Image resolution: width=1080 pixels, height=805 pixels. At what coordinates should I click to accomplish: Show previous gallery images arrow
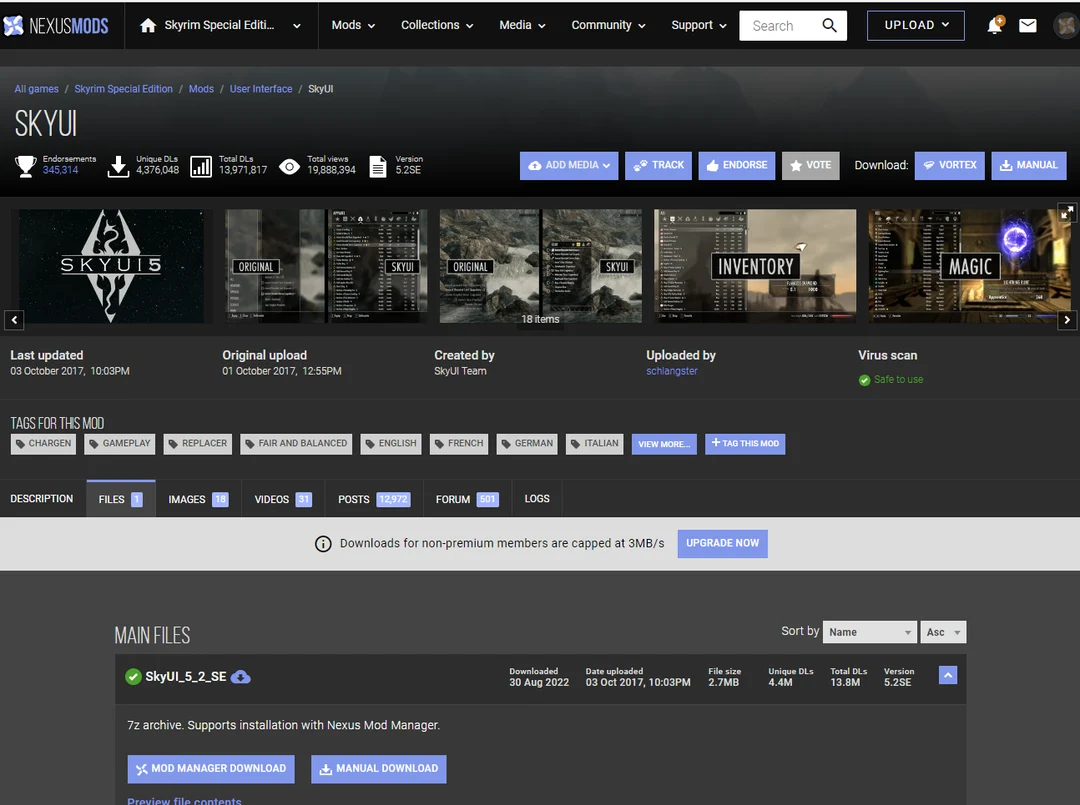[14, 320]
